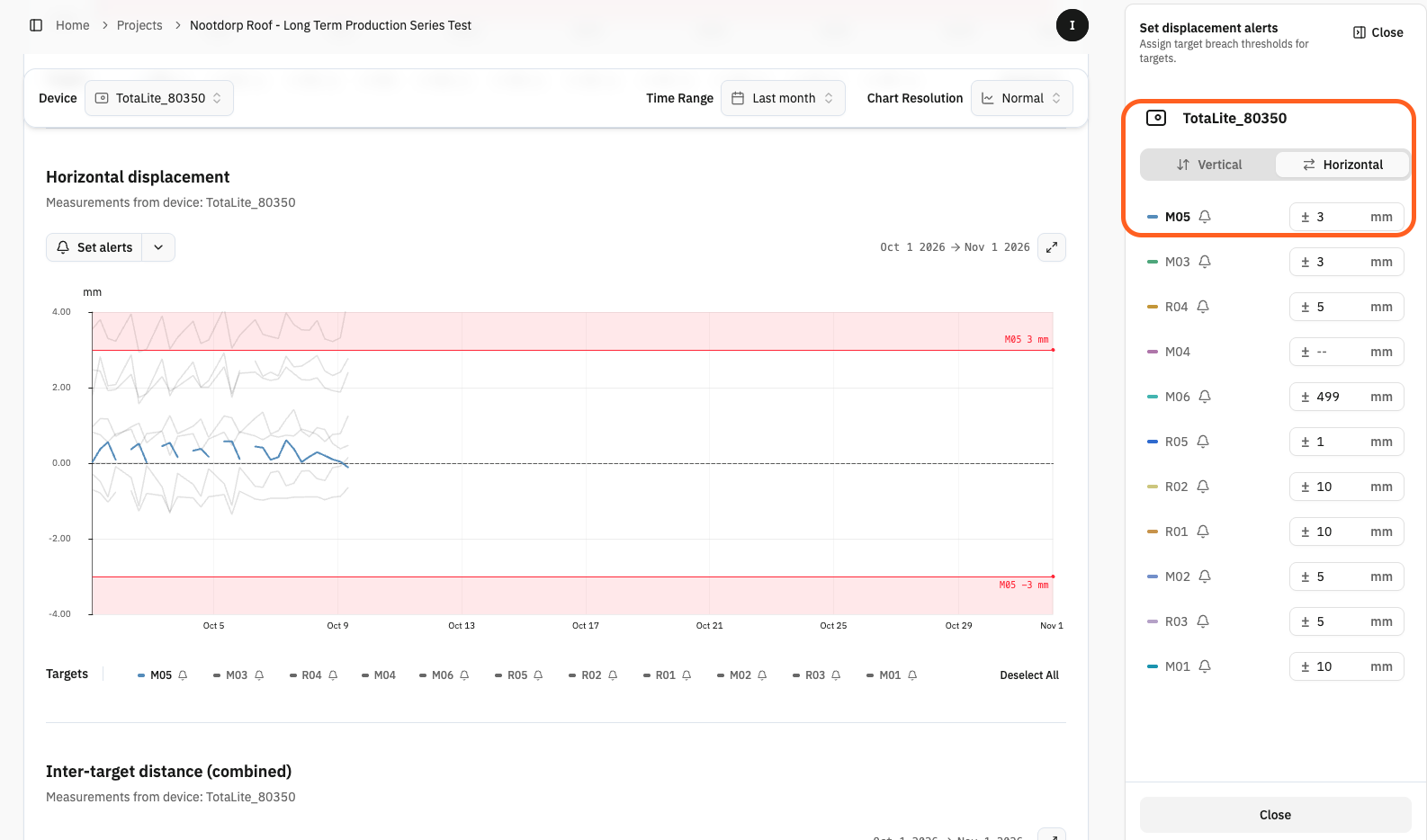Click the M06 bell icon in the Targets legend
Screen dimensions: 1427x840
tap(464, 675)
